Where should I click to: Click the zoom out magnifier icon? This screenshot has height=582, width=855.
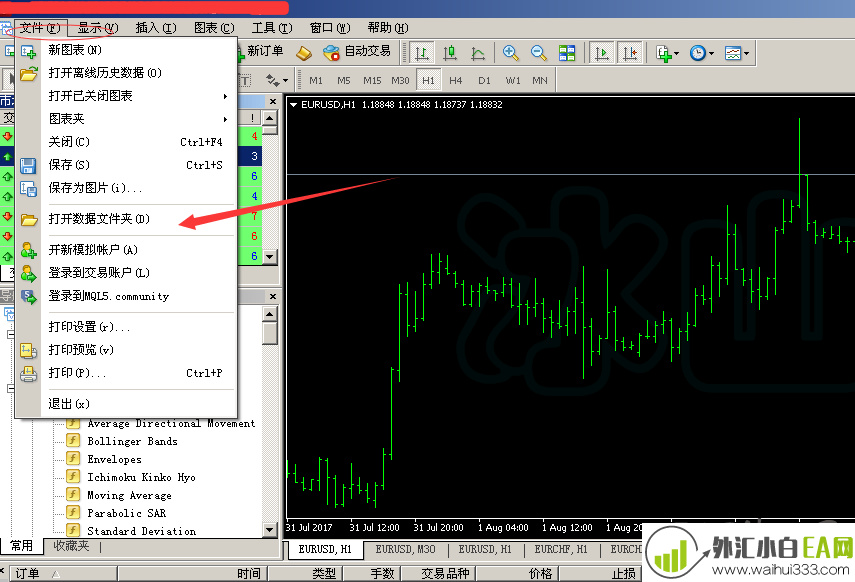pyautogui.click(x=539, y=53)
